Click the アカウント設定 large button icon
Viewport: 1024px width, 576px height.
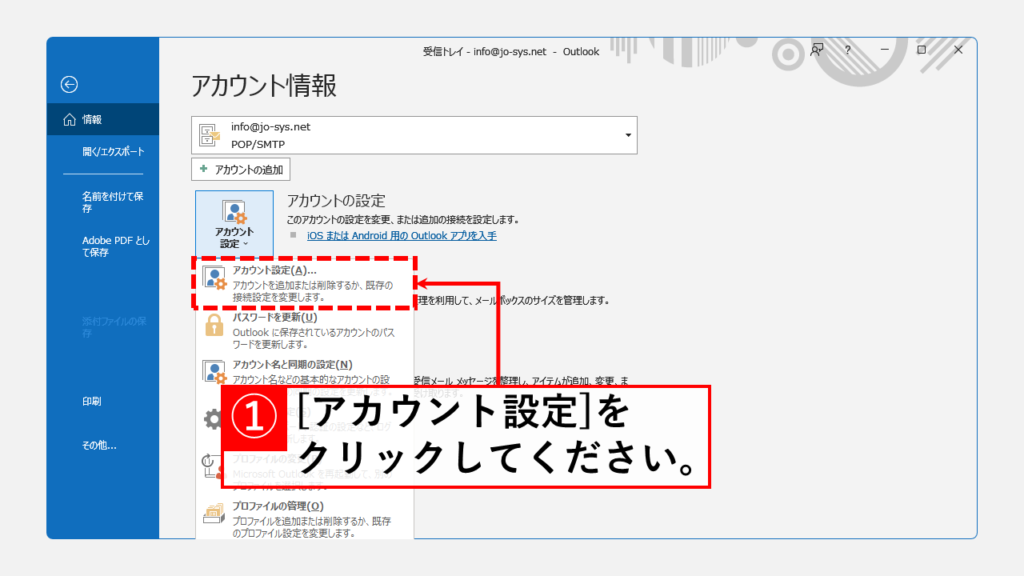[x=234, y=212]
